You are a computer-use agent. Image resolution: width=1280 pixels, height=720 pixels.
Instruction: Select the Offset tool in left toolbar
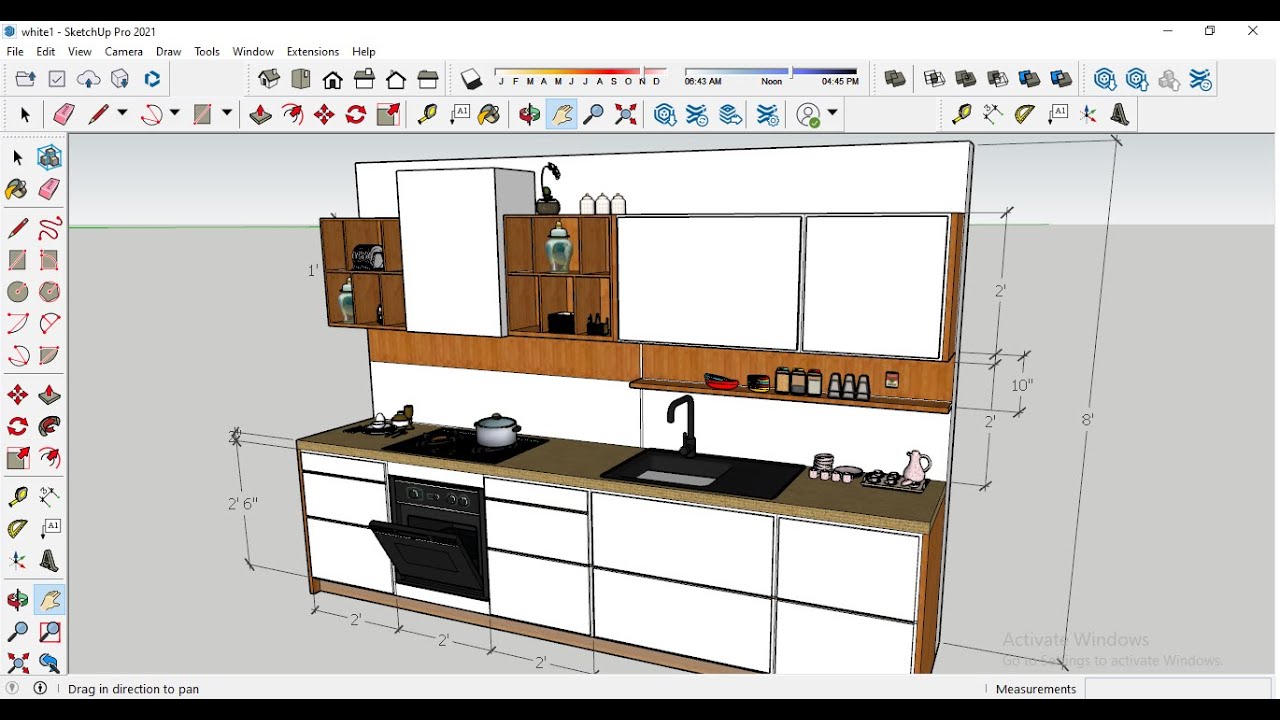click(50, 458)
